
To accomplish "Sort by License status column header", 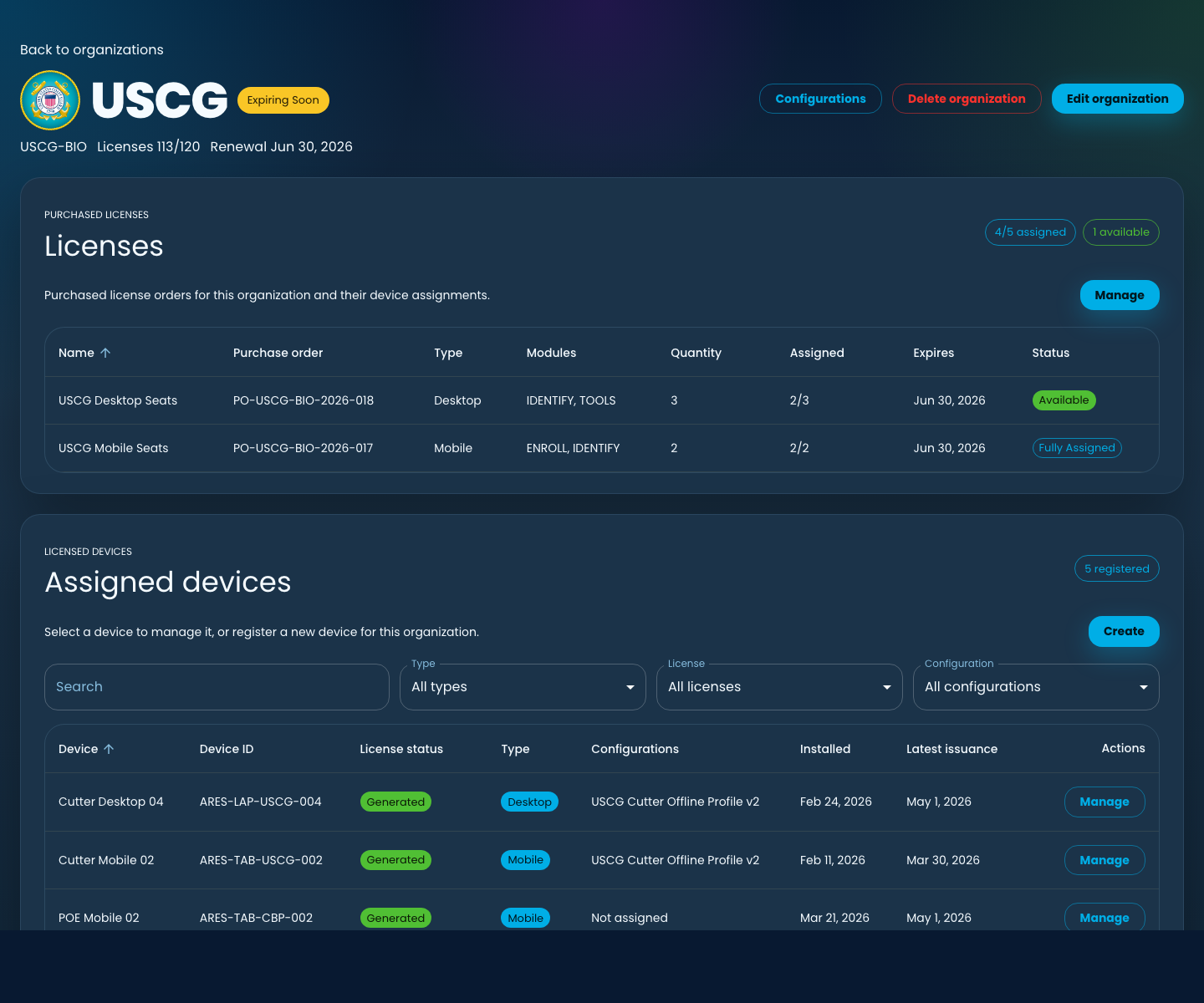I will [x=401, y=749].
